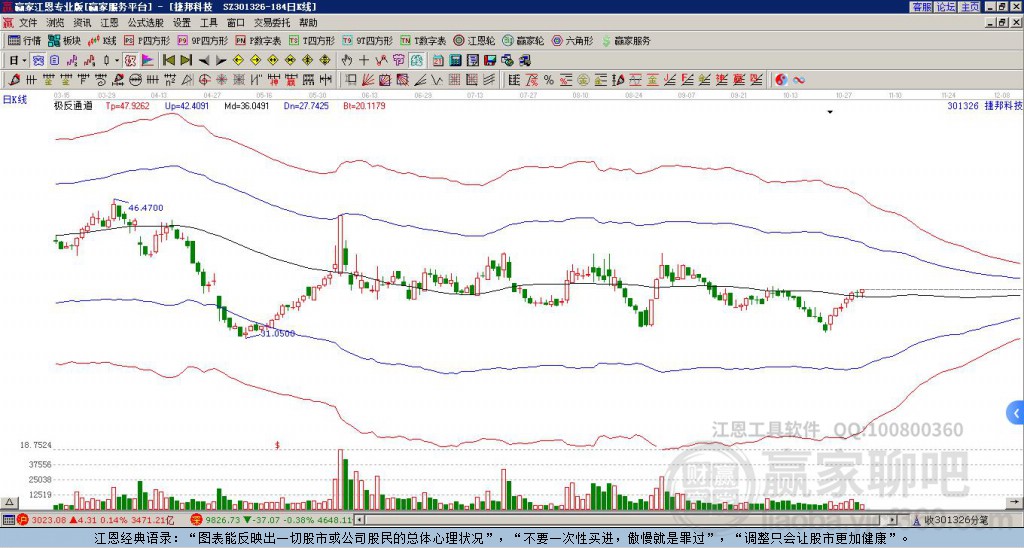Click the 46.4700 high price label
Image resolution: width=1024 pixels, height=548 pixels.
click(x=146, y=208)
